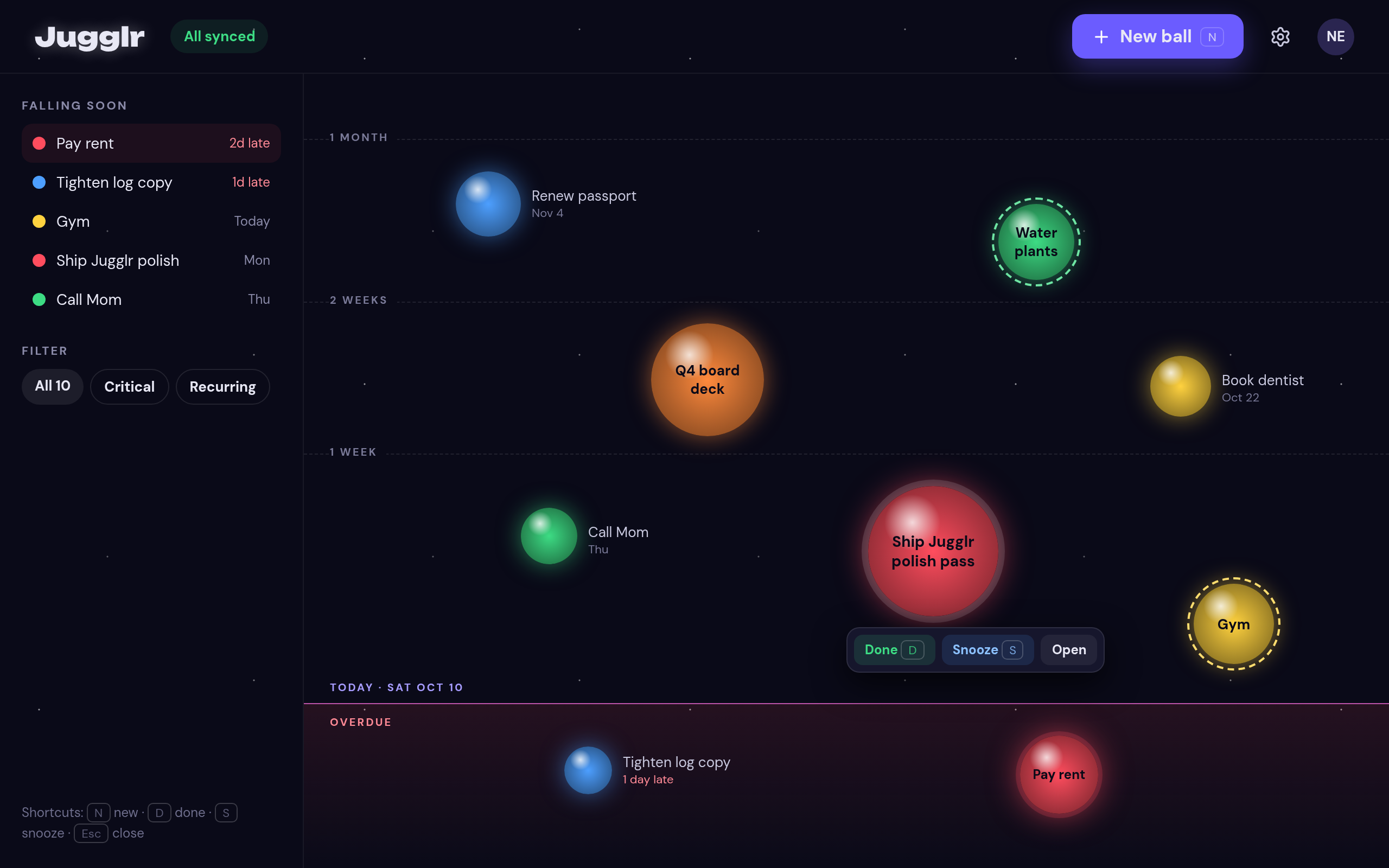This screenshot has width=1389, height=868.
Task: Select the Call Mom green ball
Action: pos(549,535)
